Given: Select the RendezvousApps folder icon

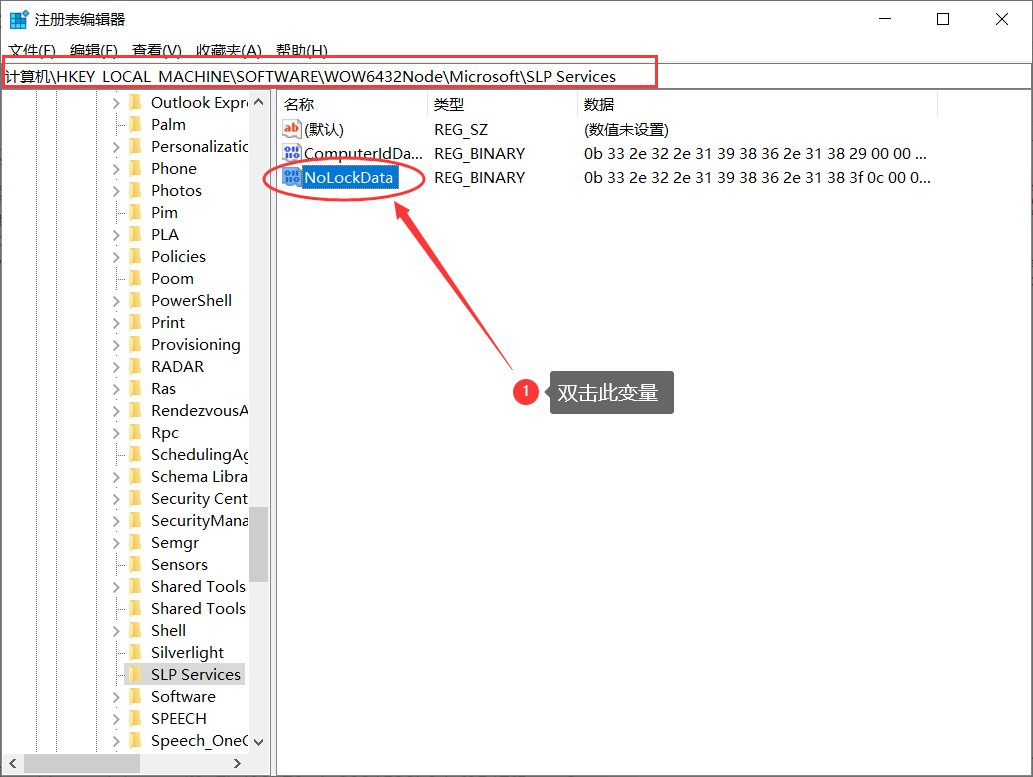Looking at the screenshot, I should point(135,410).
